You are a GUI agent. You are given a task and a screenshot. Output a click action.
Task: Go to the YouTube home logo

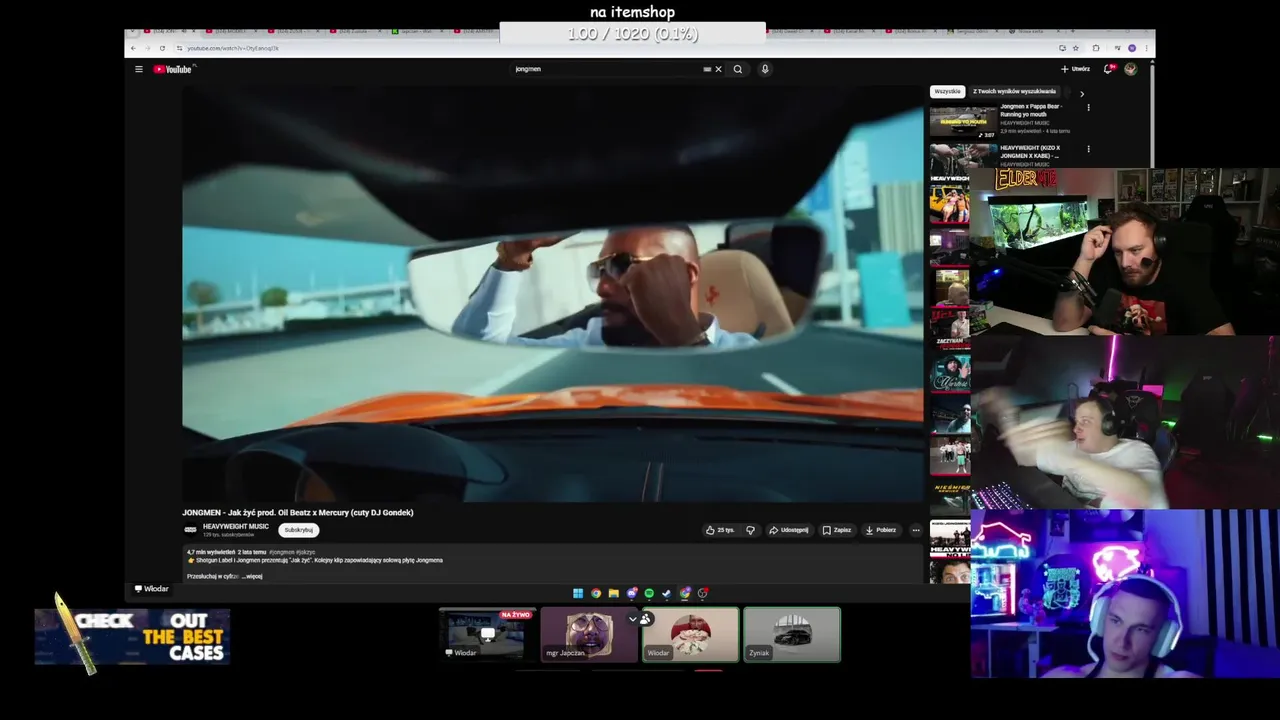(x=172, y=69)
